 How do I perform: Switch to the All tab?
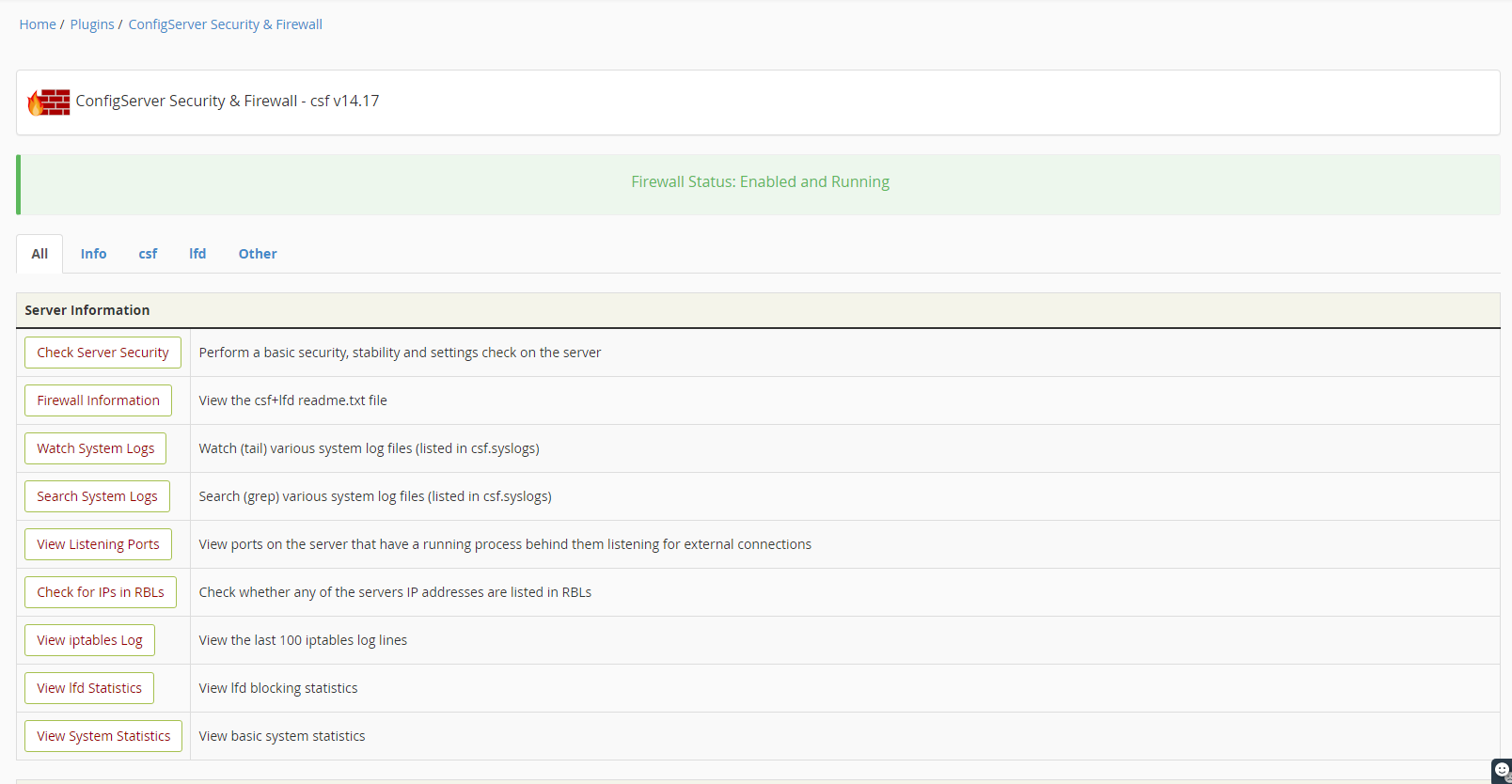[x=39, y=254]
